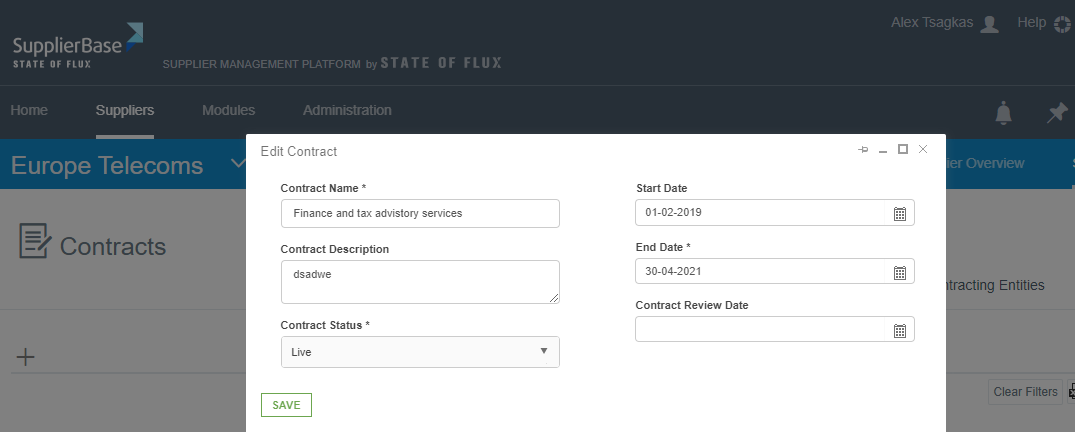
Task: Open the Suppliers tab
Action: click(125, 110)
